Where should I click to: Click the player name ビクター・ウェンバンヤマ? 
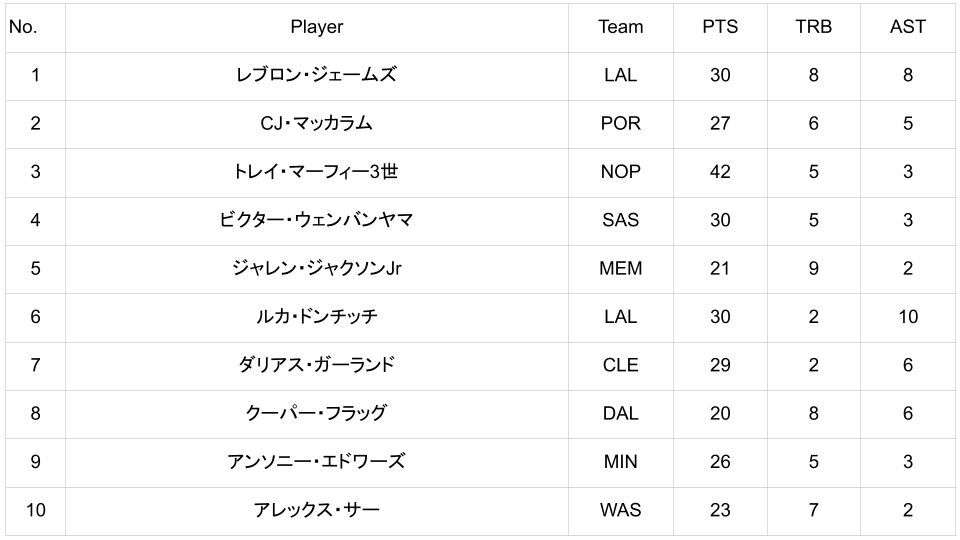316,220
